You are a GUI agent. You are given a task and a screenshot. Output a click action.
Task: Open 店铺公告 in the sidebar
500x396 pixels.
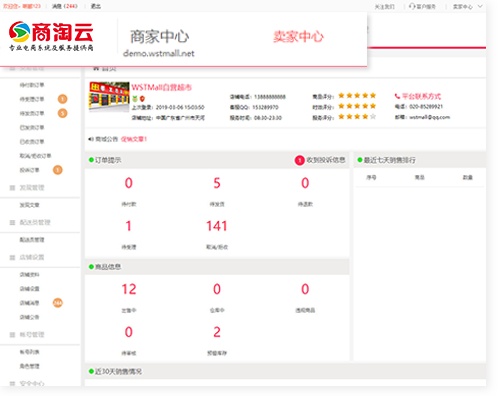pyautogui.click(x=29, y=317)
